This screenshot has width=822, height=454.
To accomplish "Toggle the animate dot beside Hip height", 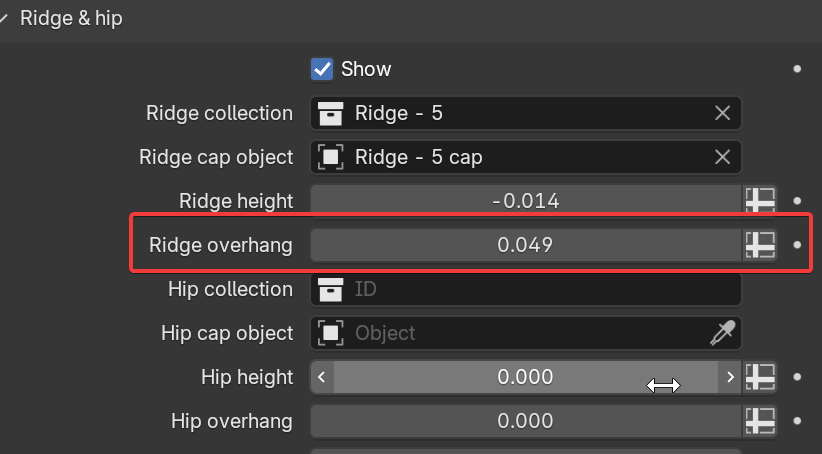I will point(797,377).
